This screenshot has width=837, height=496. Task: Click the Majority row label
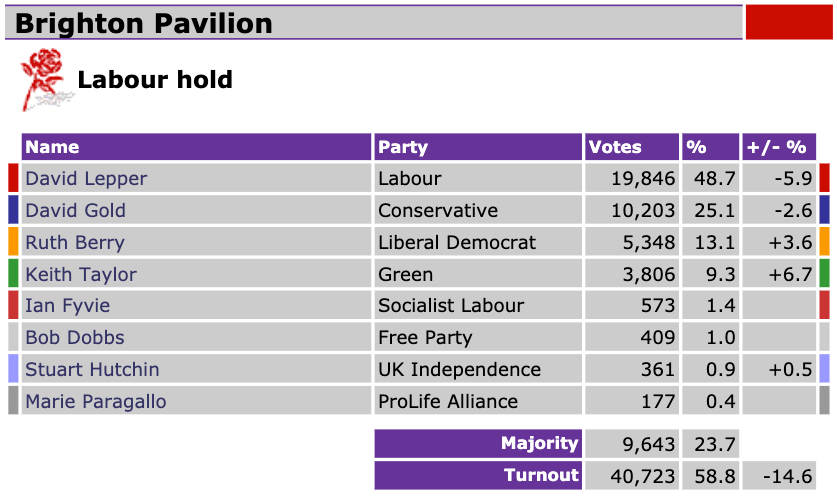coord(539,443)
